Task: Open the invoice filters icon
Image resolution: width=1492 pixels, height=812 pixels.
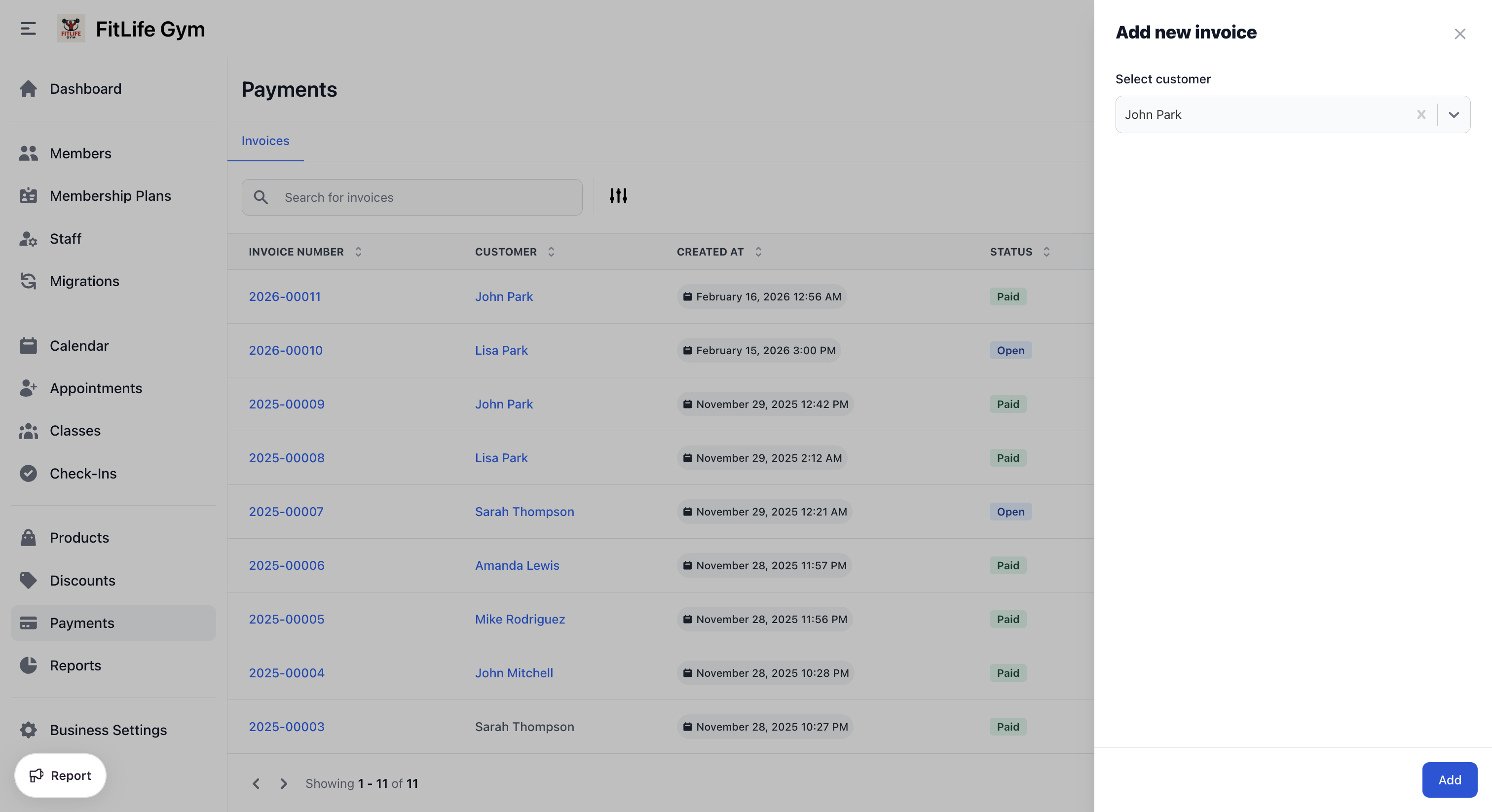Action: (x=618, y=196)
